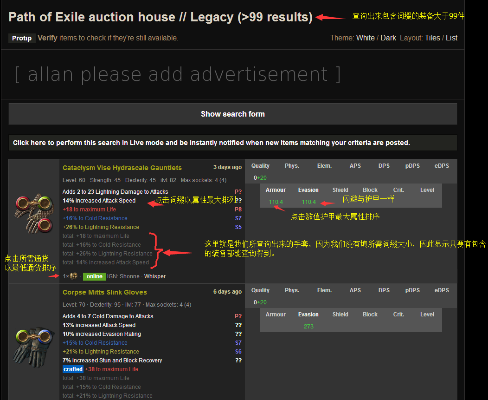Sort by Level in Slink Gloves row

tap(427, 314)
